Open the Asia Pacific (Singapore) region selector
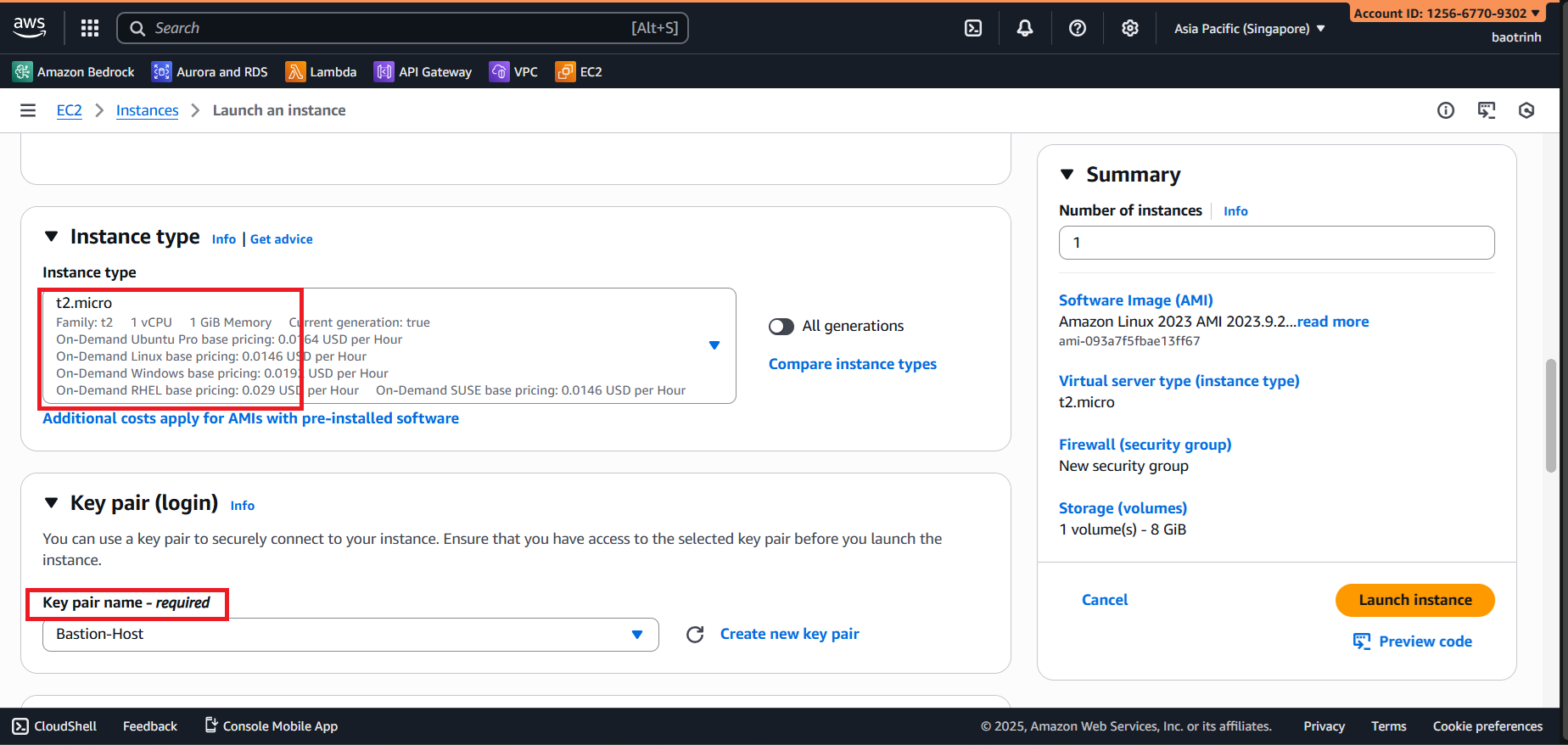 (x=1249, y=29)
